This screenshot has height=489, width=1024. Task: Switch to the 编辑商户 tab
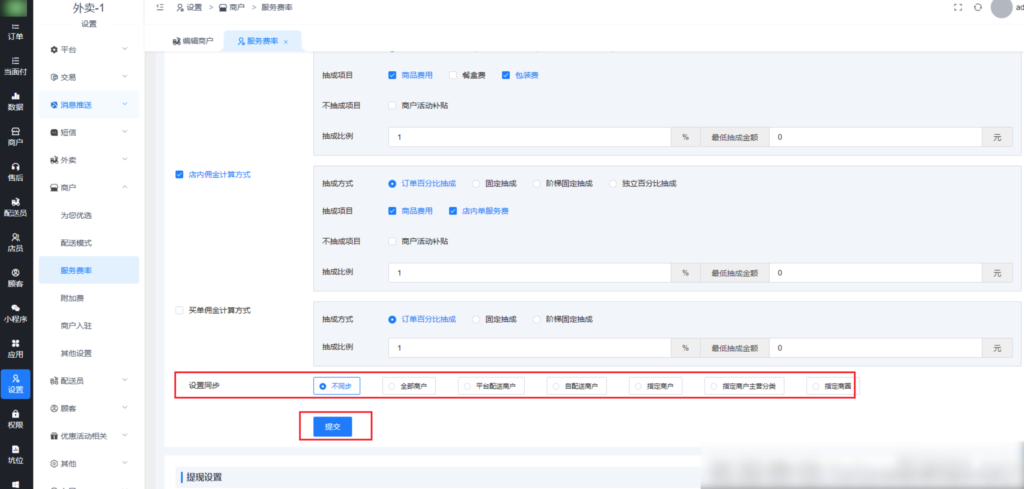(192, 41)
